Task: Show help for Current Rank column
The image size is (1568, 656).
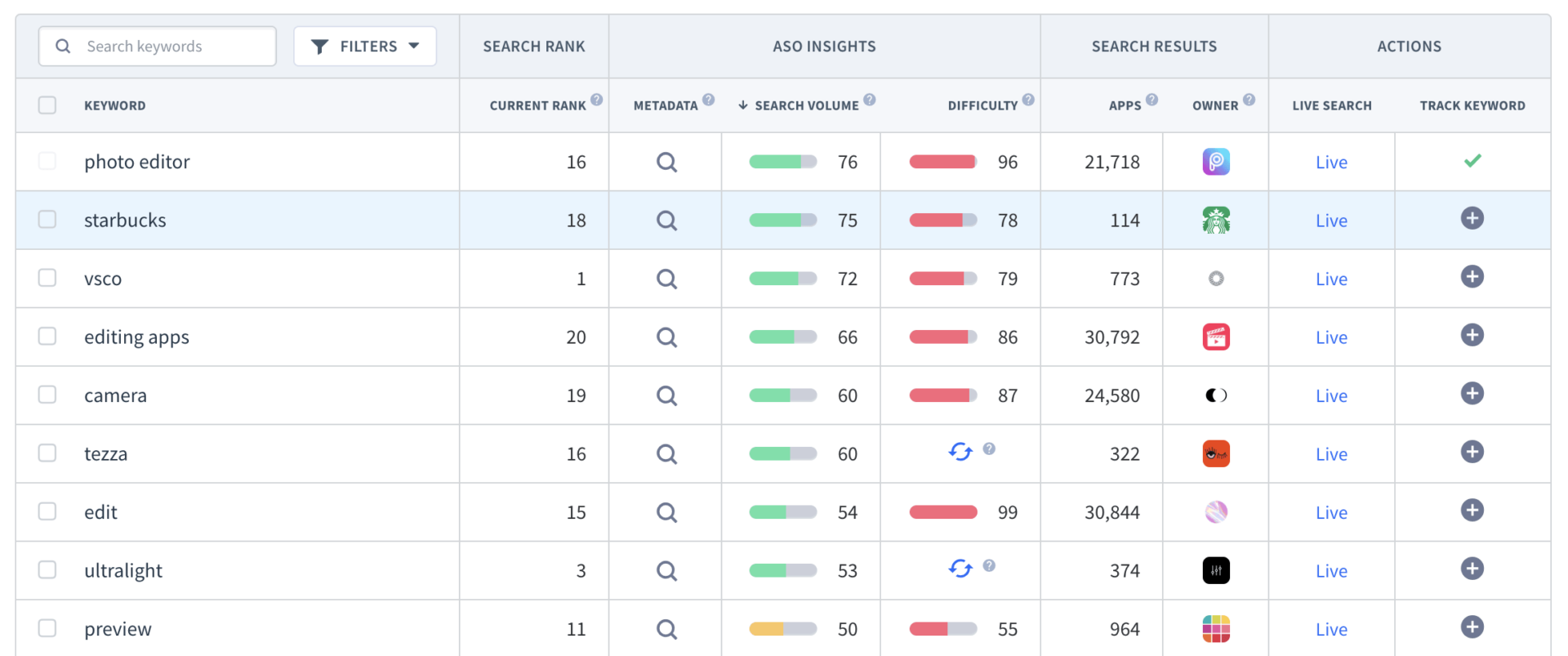Action: [597, 100]
